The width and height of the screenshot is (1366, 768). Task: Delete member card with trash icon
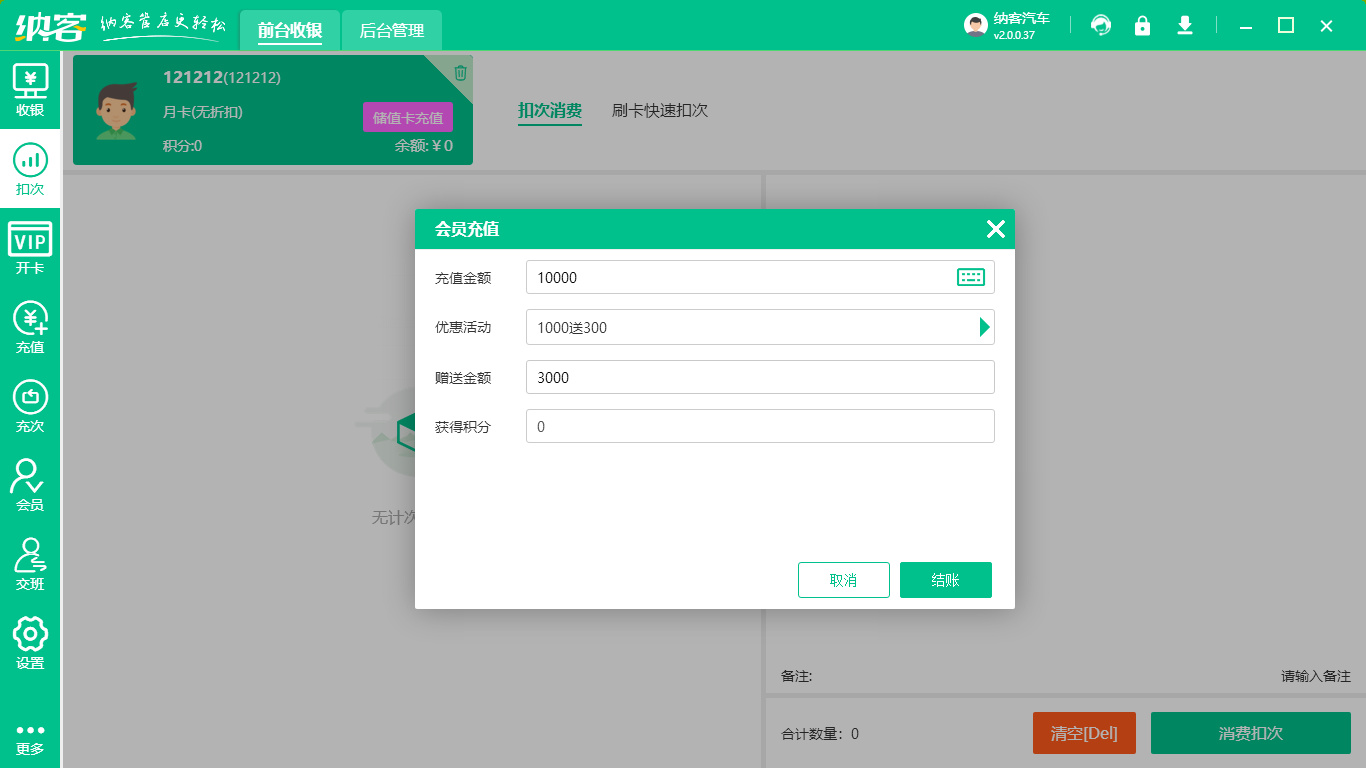click(x=460, y=72)
